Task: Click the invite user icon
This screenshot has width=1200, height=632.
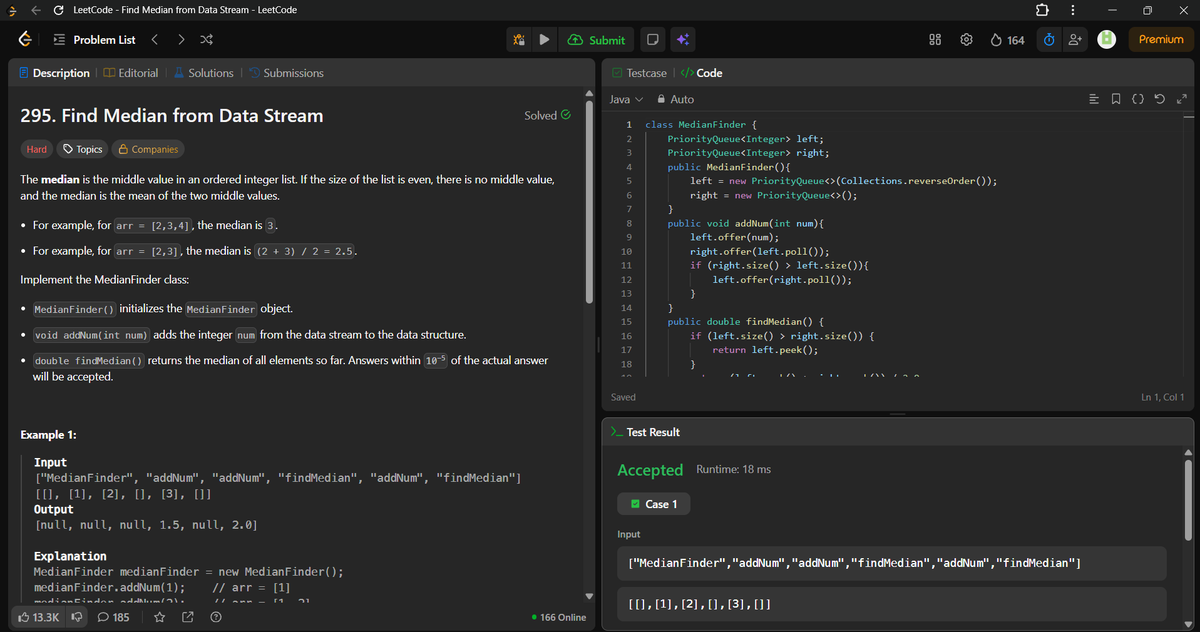Action: pyautogui.click(x=1075, y=40)
